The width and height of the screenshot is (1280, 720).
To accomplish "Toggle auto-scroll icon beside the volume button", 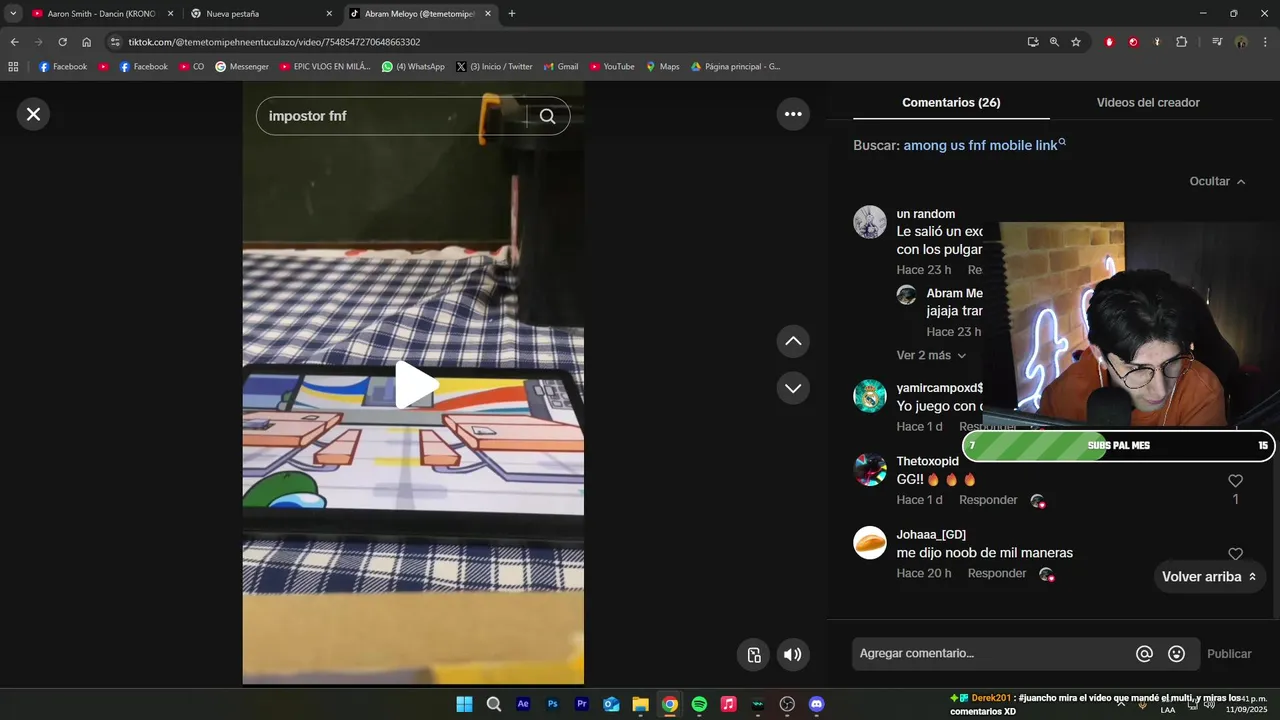I will pos(754,655).
